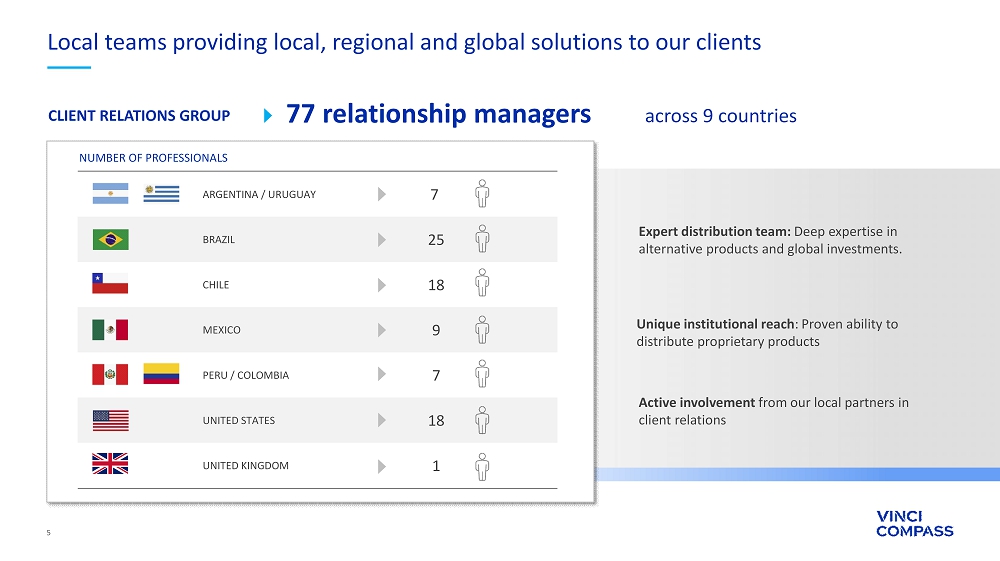Click the blue triangle before 77 relationship managers

point(267,116)
